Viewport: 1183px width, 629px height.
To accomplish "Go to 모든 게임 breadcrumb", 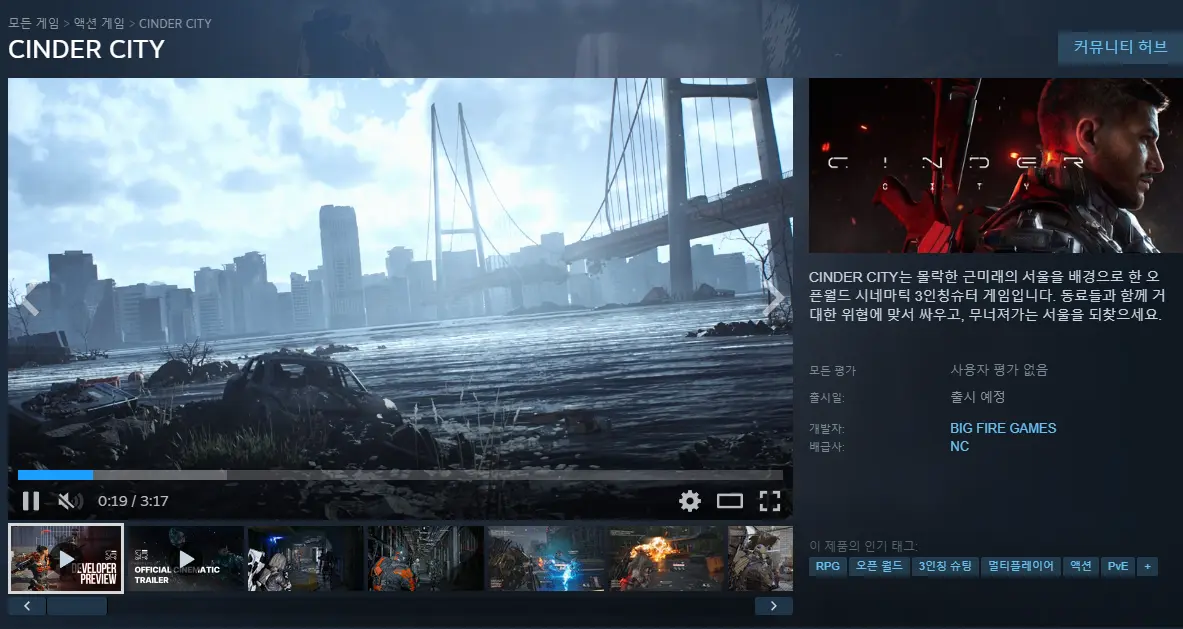I will tap(36, 23).
